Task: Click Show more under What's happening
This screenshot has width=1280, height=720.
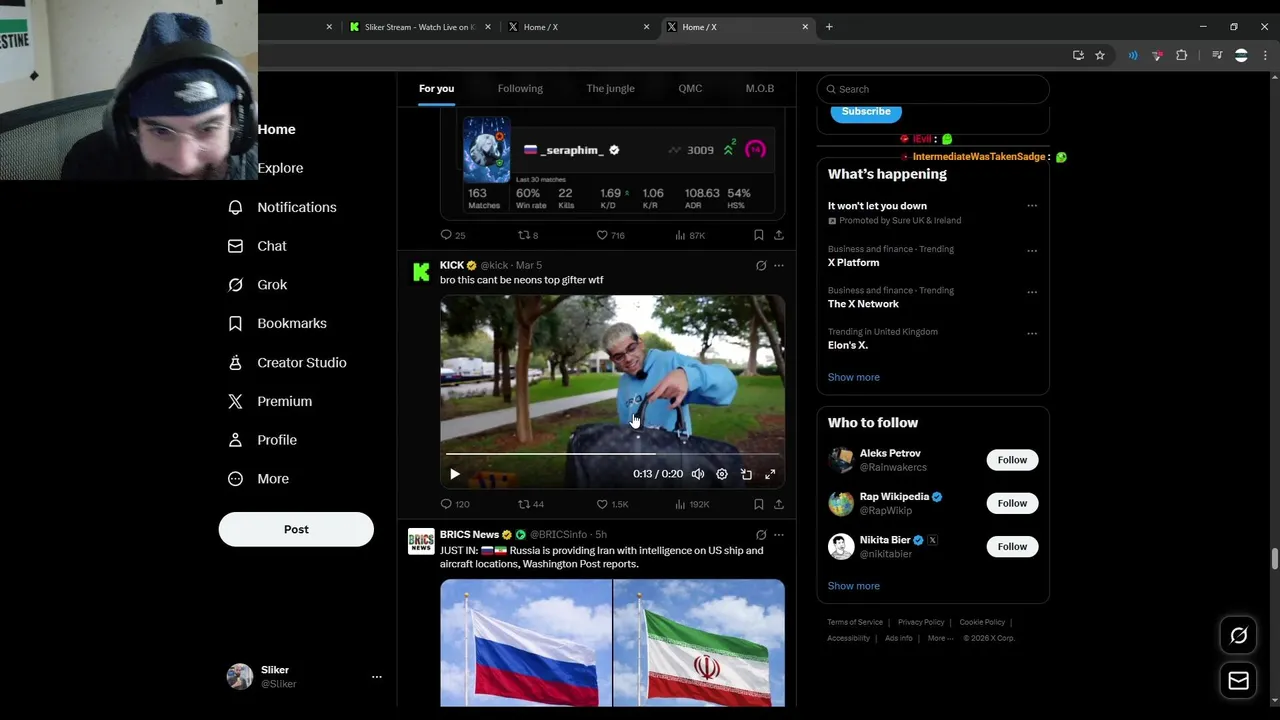Action: 854,377
